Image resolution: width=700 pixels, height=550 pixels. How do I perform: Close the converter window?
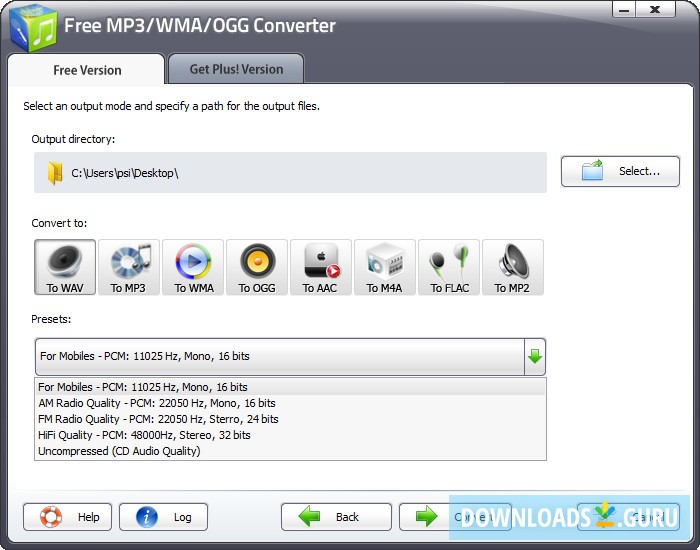[x=655, y=9]
